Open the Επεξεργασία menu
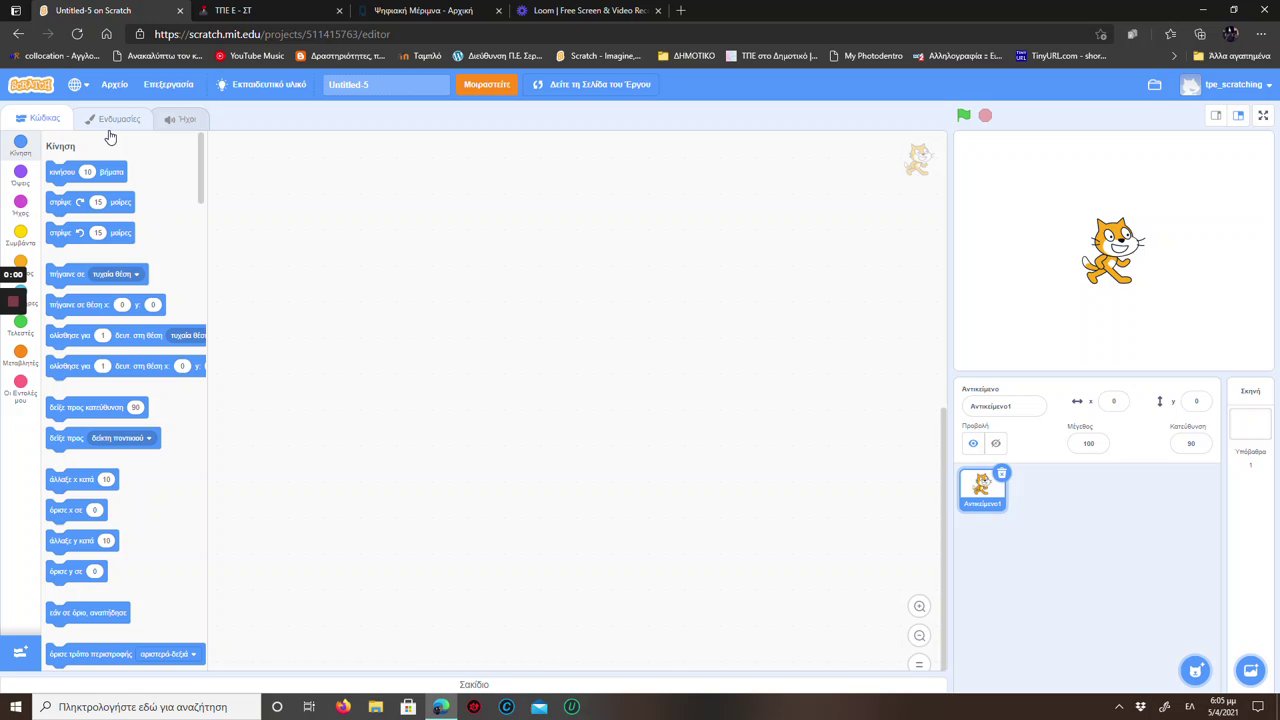The height and width of the screenshot is (720, 1280). [168, 84]
